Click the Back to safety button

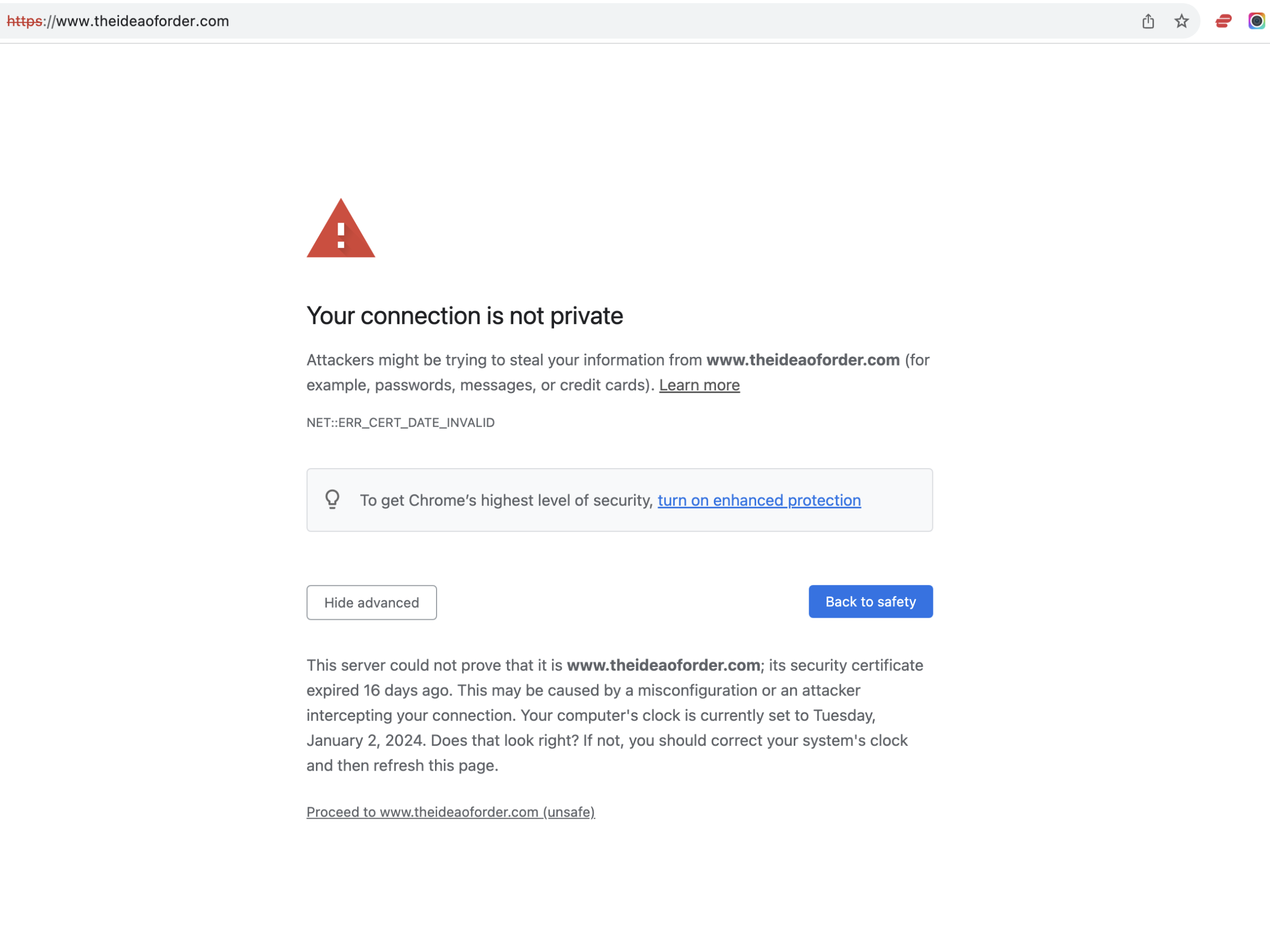870,601
